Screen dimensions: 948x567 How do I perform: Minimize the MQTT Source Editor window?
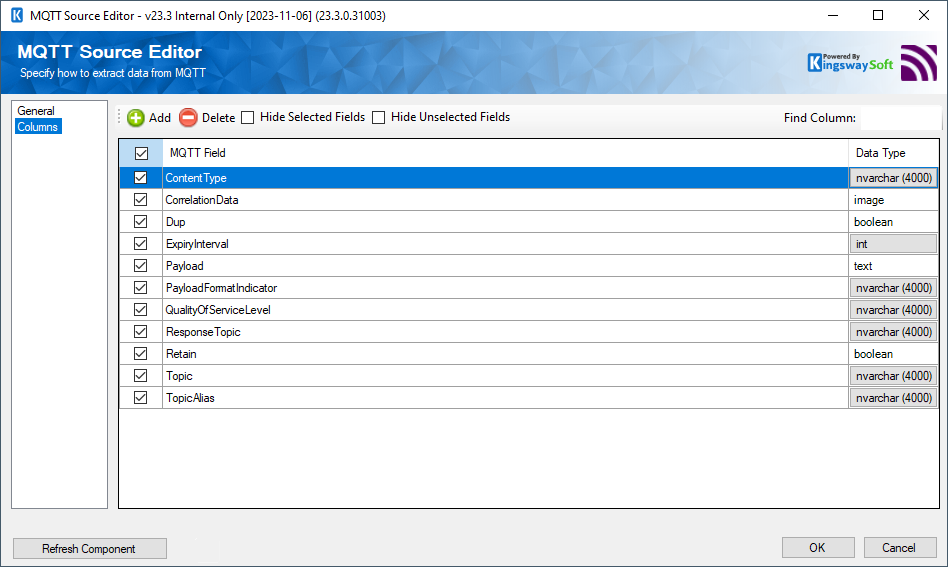coord(833,15)
